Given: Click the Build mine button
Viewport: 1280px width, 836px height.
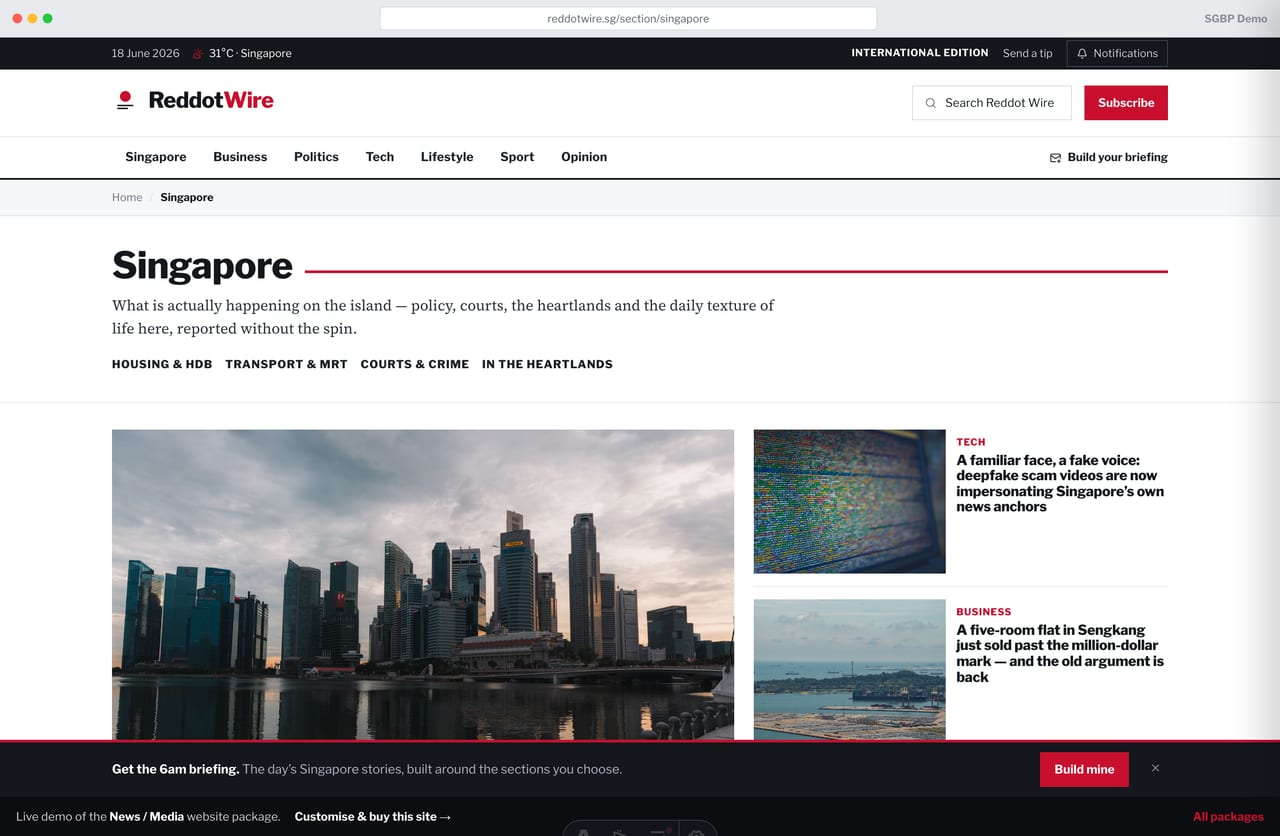Looking at the screenshot, I should (x=1084, y=769).
